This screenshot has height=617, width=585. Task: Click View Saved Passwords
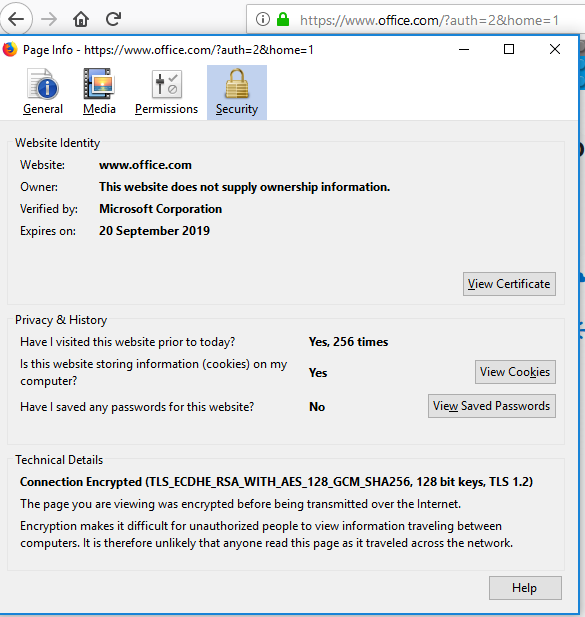(x=492, y=406)
